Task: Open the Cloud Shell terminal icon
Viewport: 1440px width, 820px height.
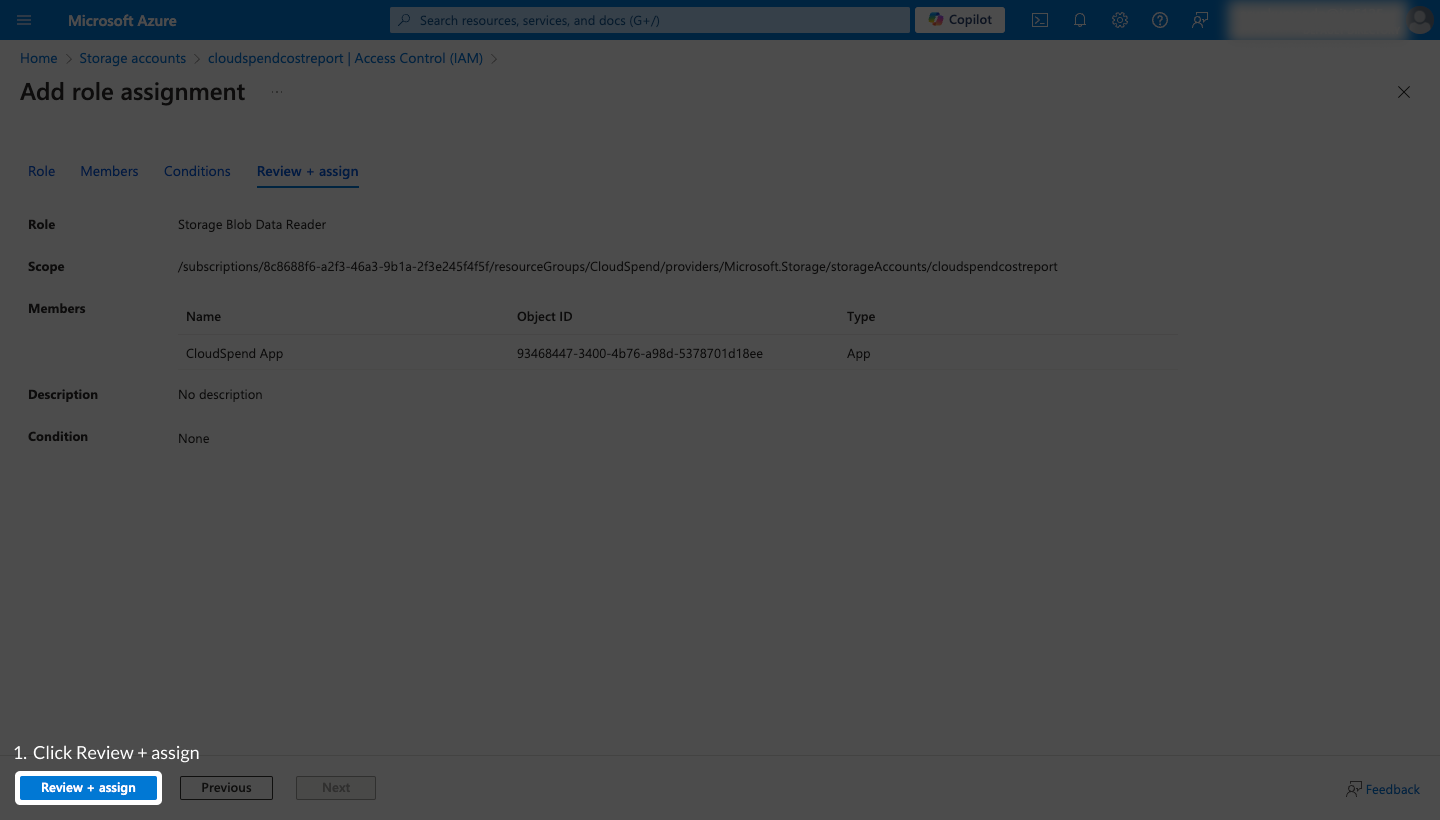Action: 1040,19
